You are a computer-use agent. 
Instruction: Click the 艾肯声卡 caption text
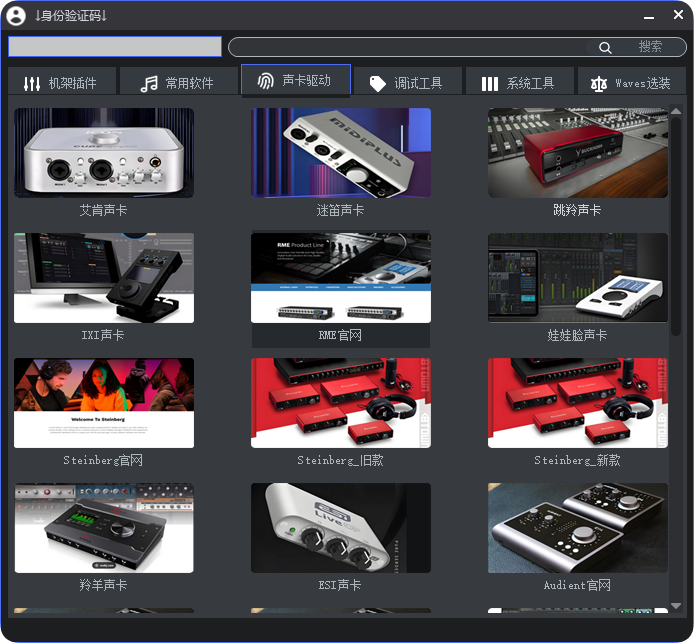click(x=104, y=210)
